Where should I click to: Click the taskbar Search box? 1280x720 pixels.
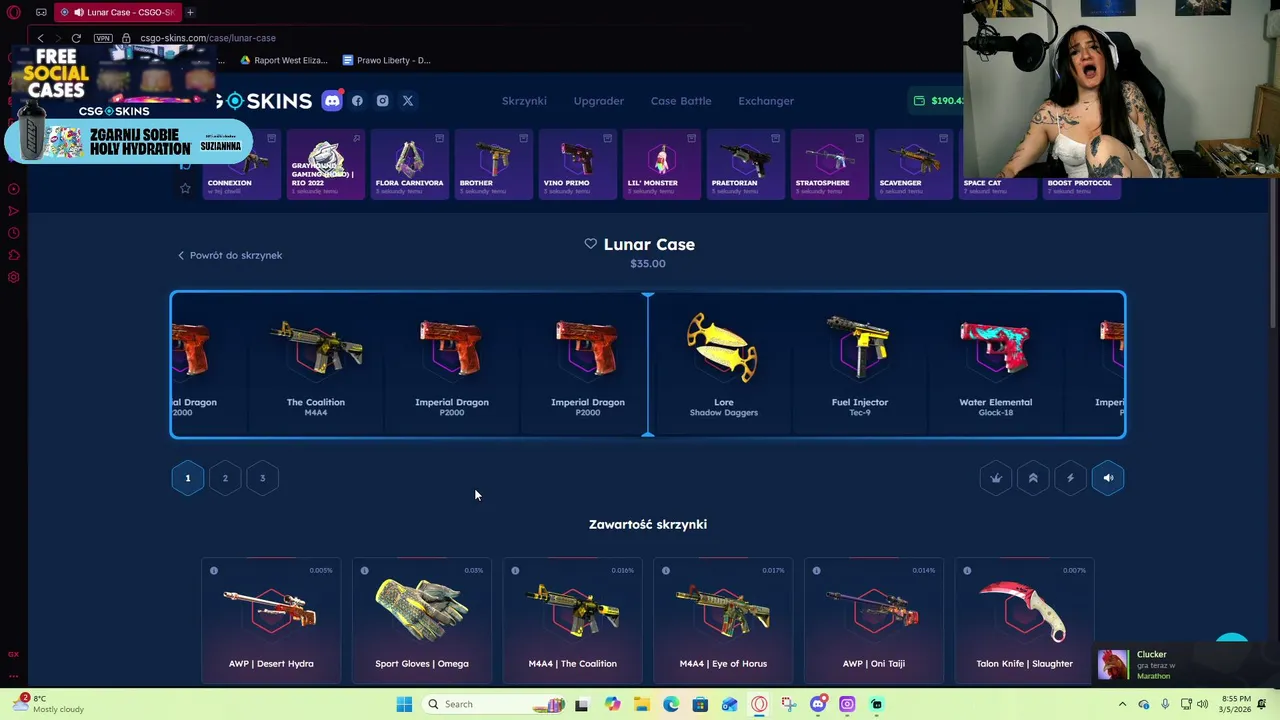point(493,704)
